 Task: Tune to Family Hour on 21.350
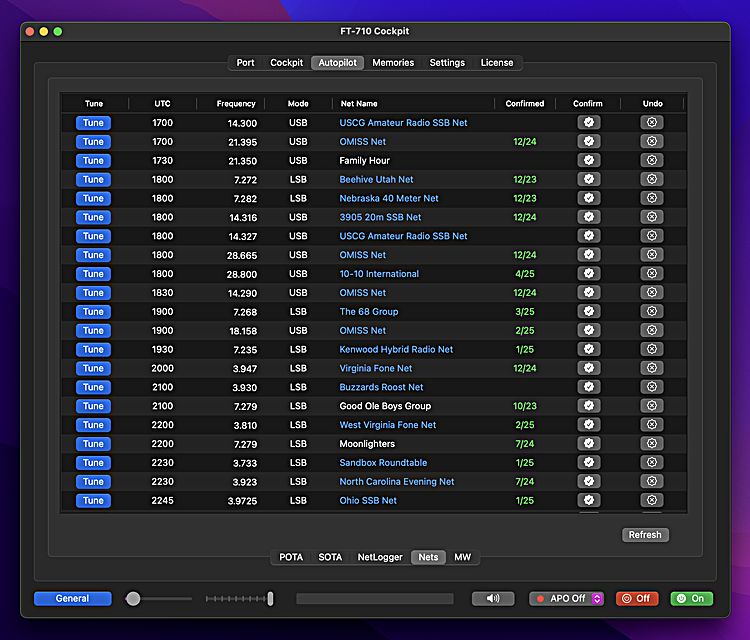pos(93,161)
